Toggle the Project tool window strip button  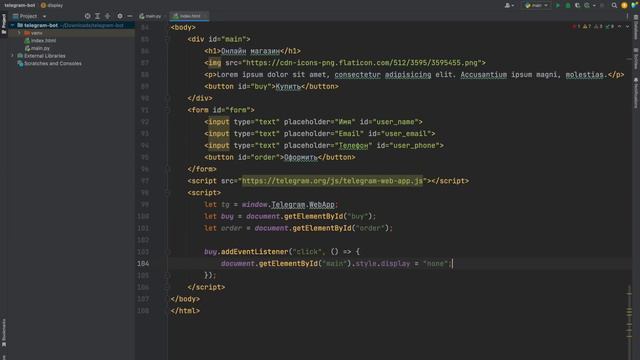click(x=4, y=24)
